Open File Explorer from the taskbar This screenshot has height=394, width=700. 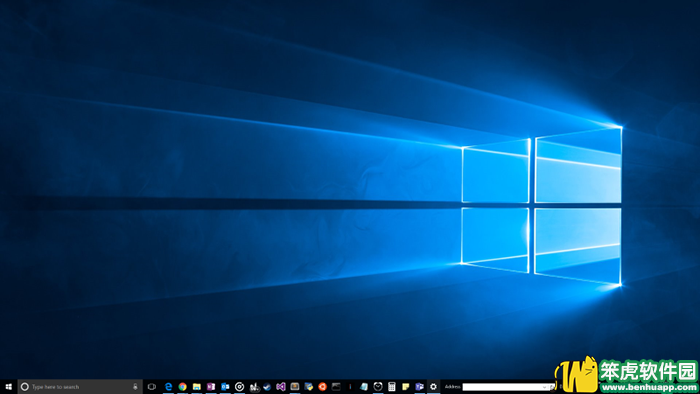tap(197, 387)
